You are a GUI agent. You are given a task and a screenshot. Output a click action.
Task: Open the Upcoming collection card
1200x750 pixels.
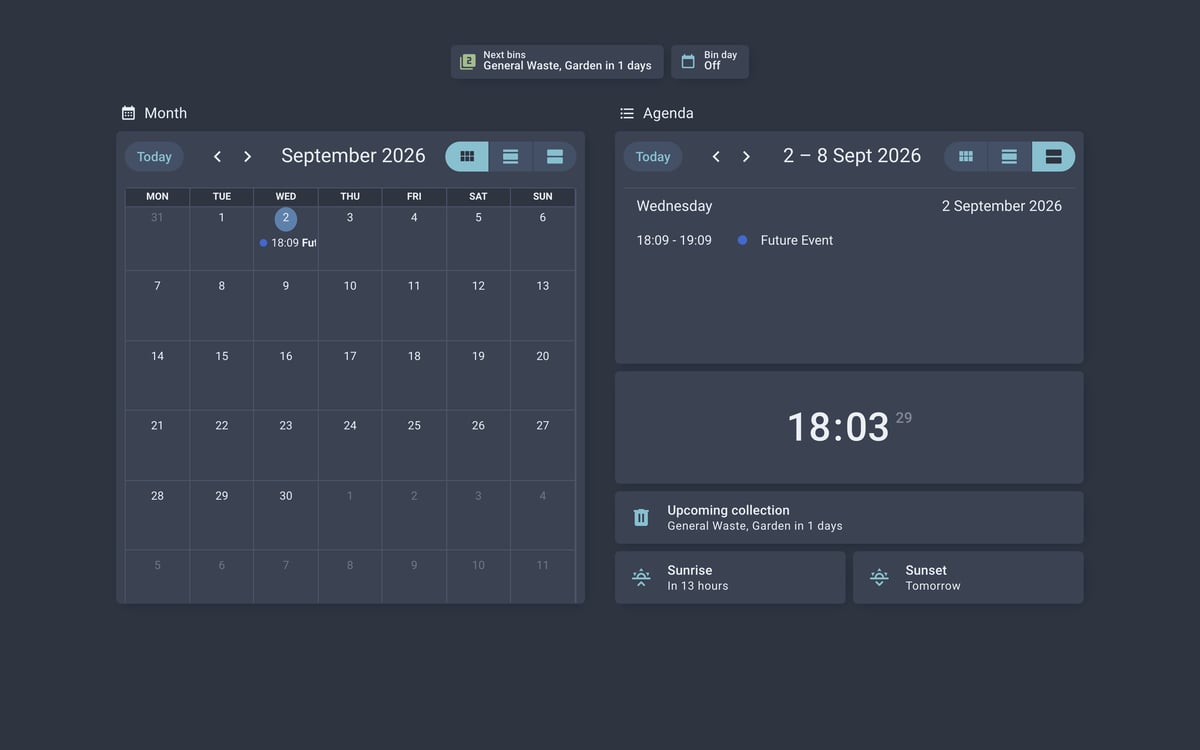pos(849,517)
